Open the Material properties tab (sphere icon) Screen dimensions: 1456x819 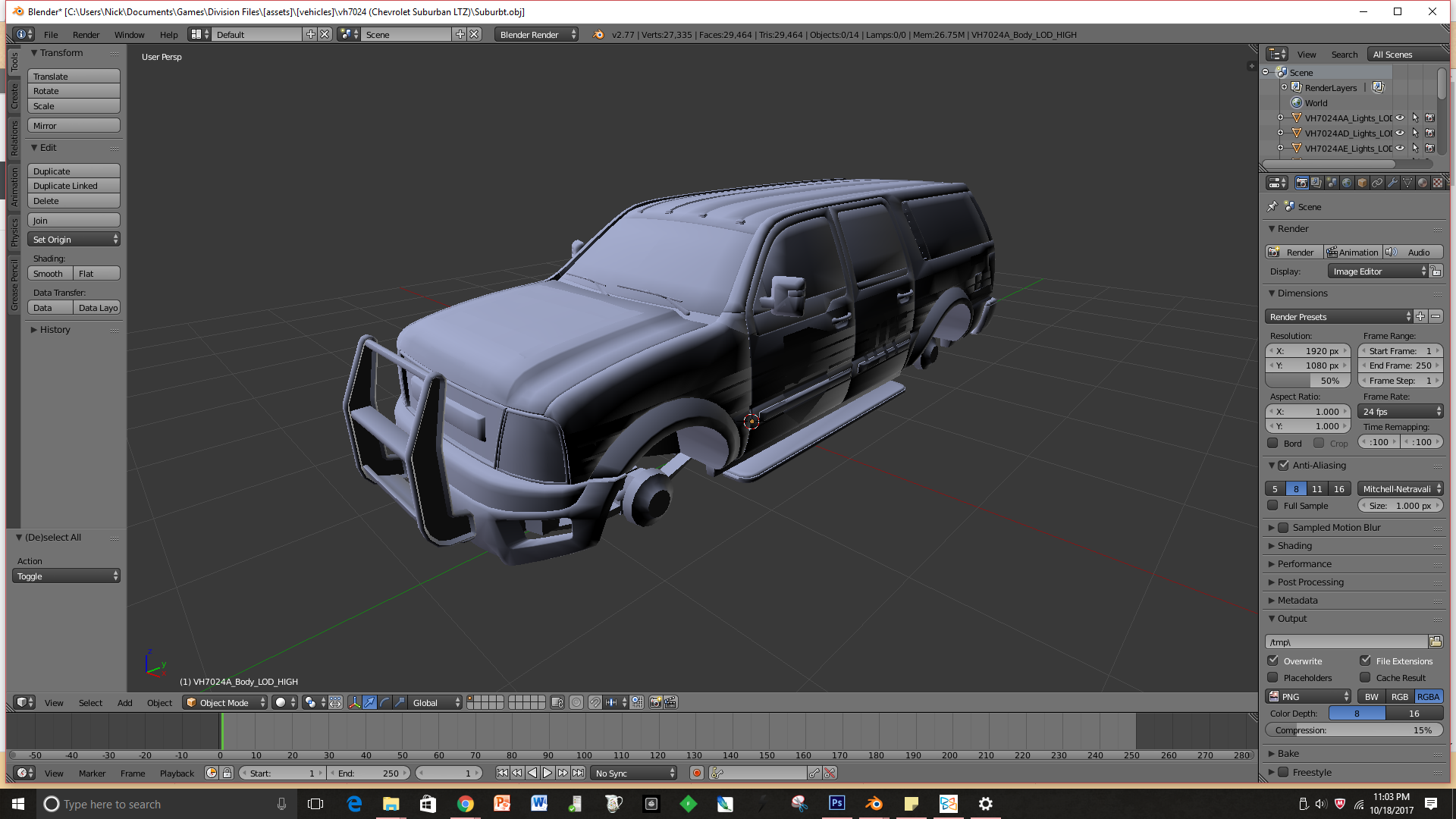click(1423, 183)
